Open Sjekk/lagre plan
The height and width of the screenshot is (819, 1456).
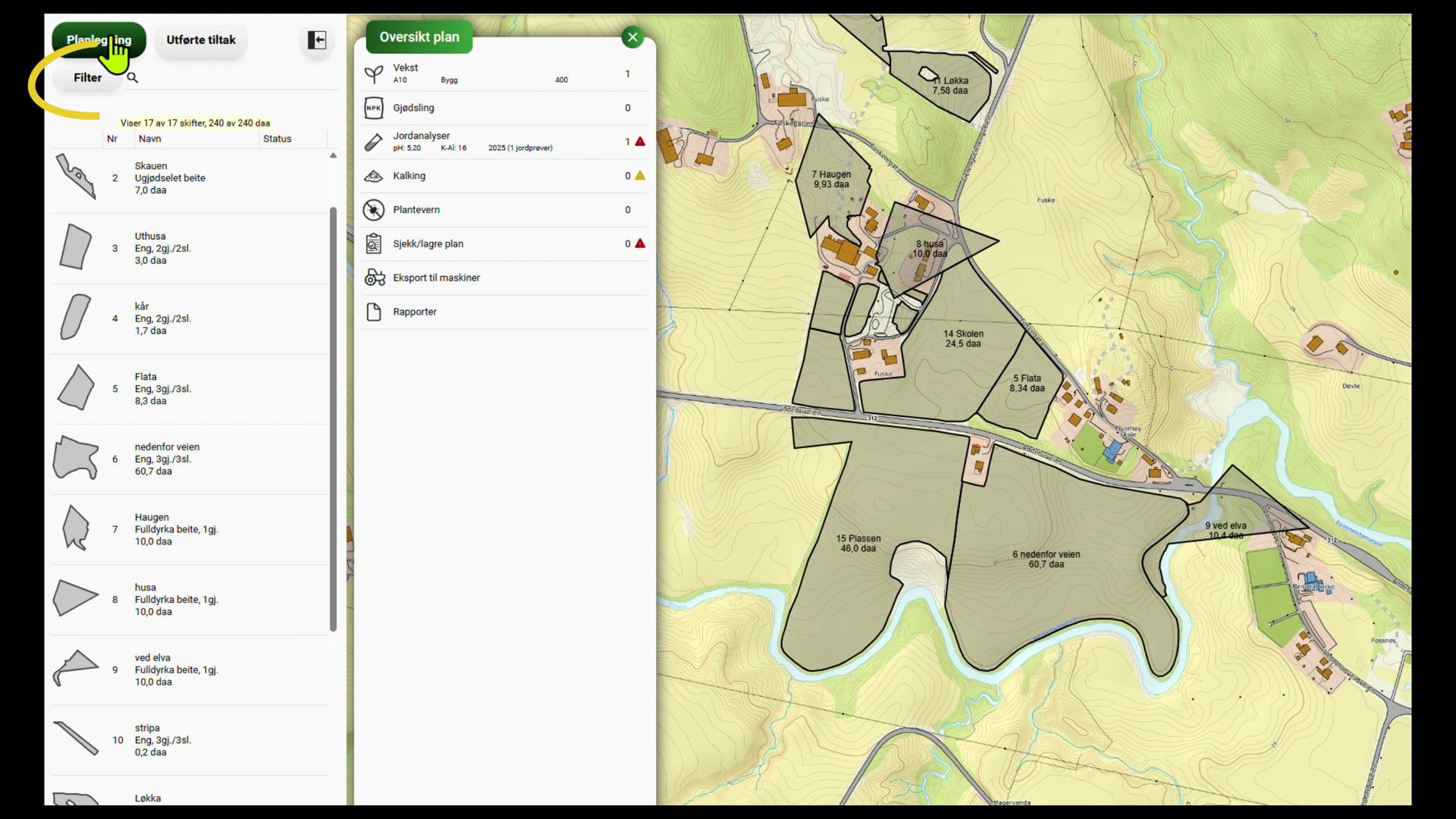point(505,243)
